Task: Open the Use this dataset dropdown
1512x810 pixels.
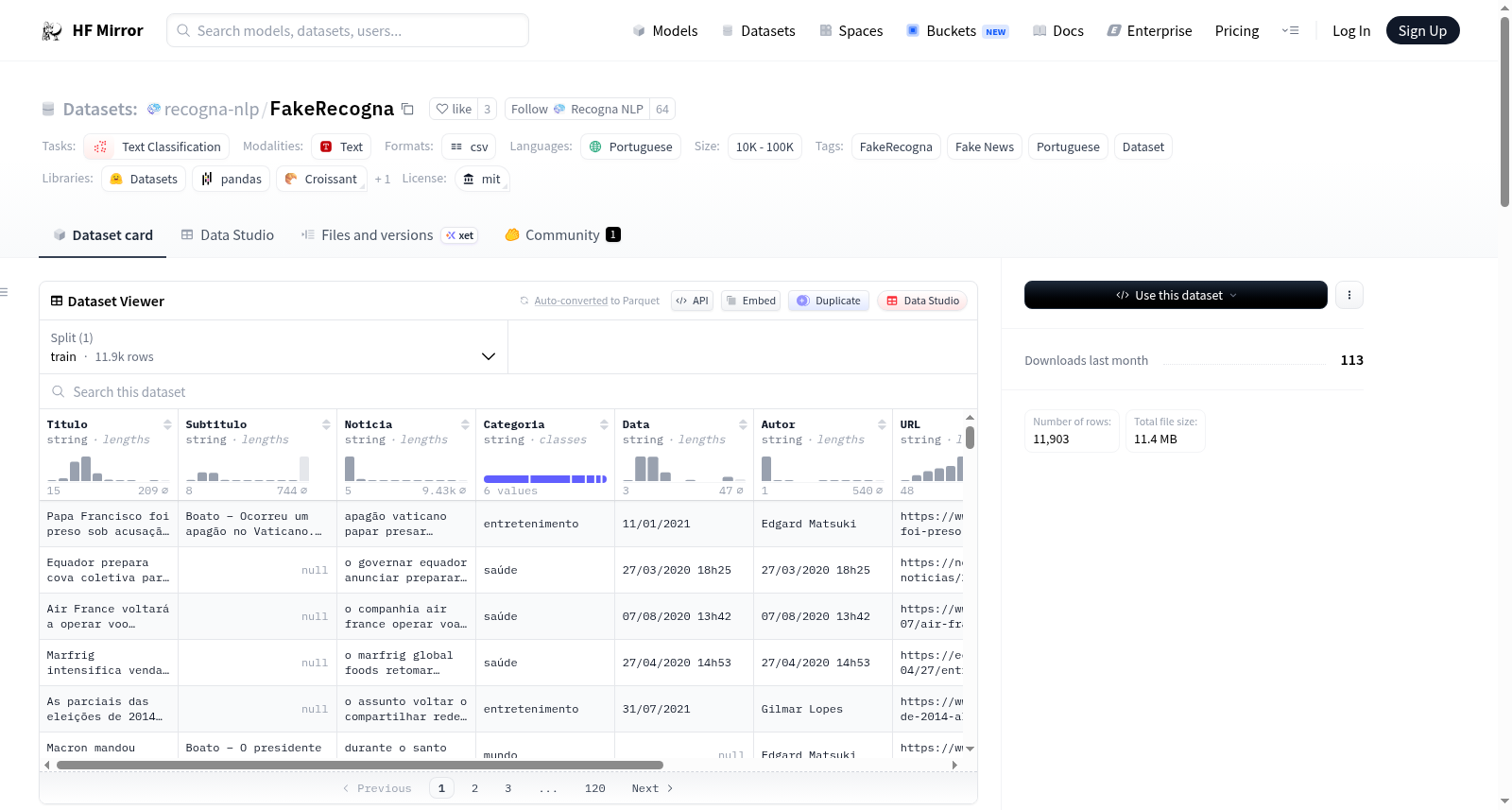Action: point(1176,295)
